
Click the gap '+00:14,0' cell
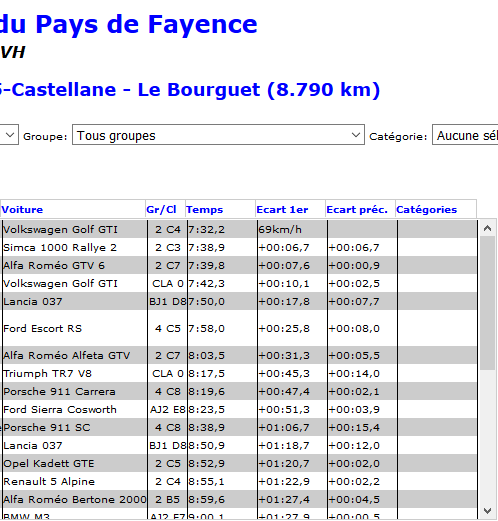coord(362,374)
